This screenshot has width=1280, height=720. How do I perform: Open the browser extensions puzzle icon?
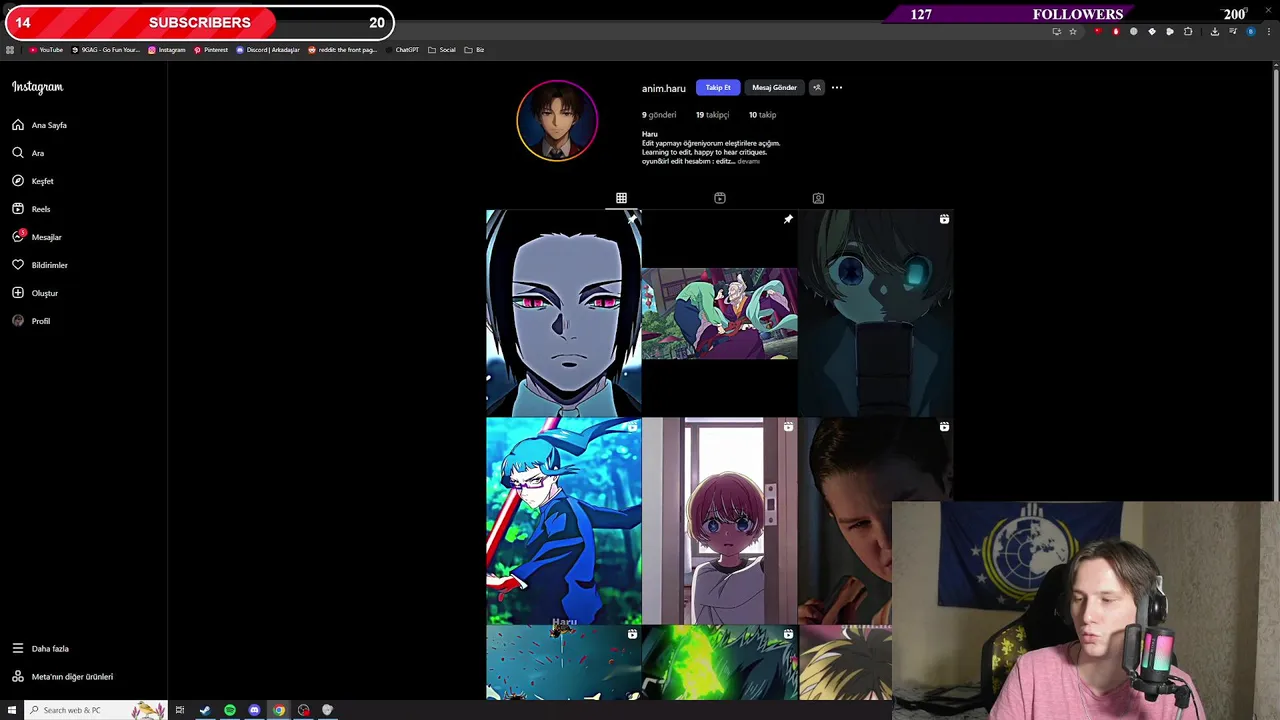(1188, 31)
